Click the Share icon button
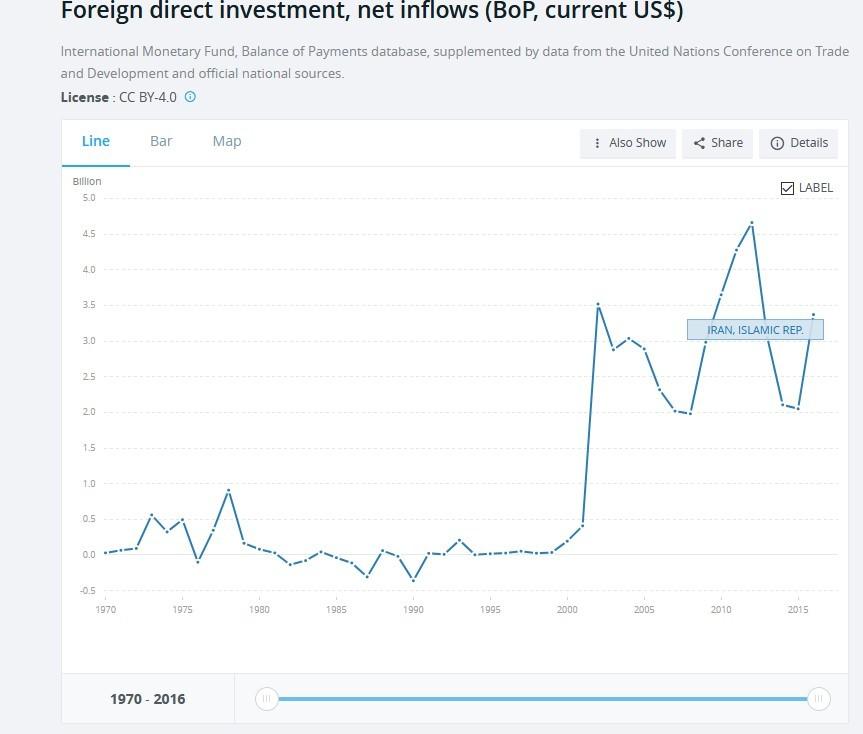This screenshot has width=863, height=734. (718, 143)
